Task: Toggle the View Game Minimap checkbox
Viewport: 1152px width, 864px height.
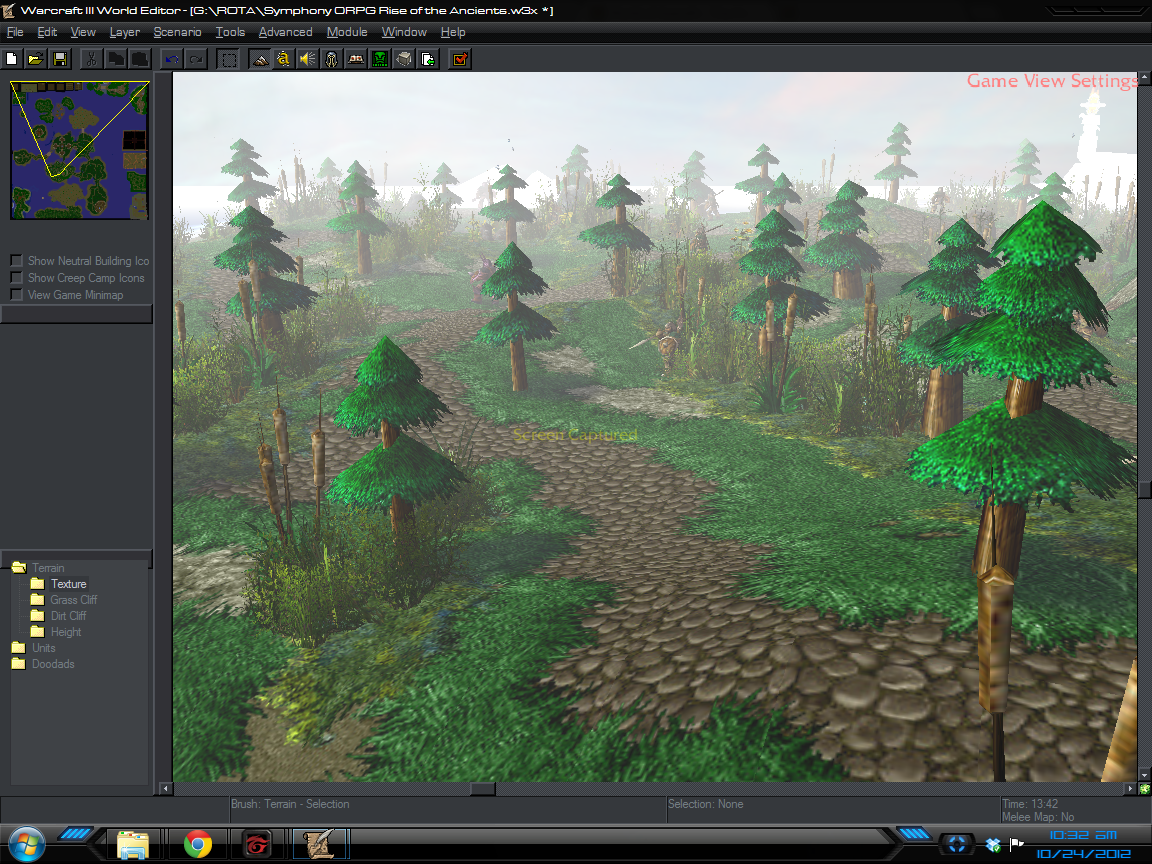Action: pyautogui.click(x=16, y=295)
